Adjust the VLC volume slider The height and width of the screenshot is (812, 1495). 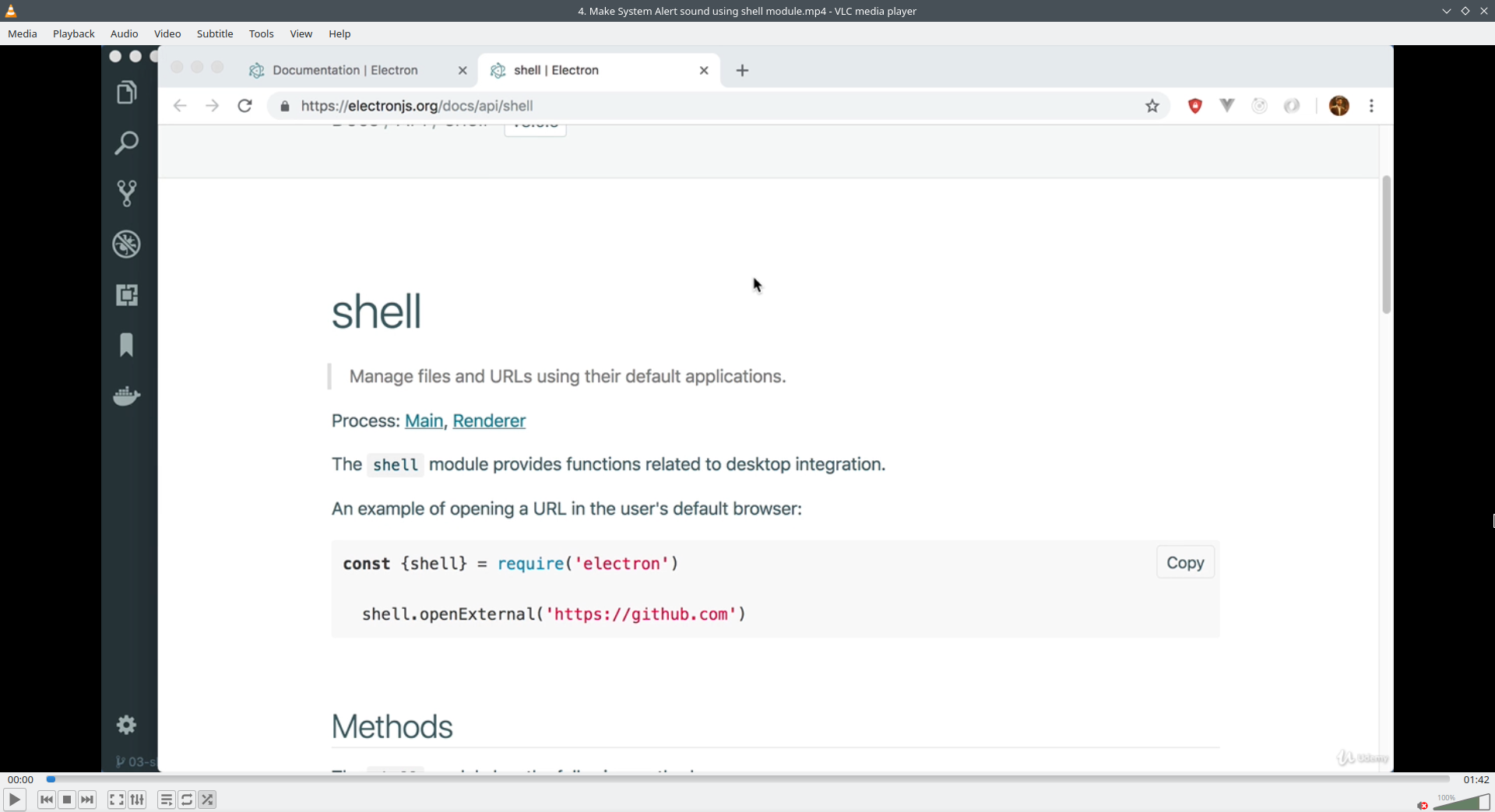coord(1462,802)
